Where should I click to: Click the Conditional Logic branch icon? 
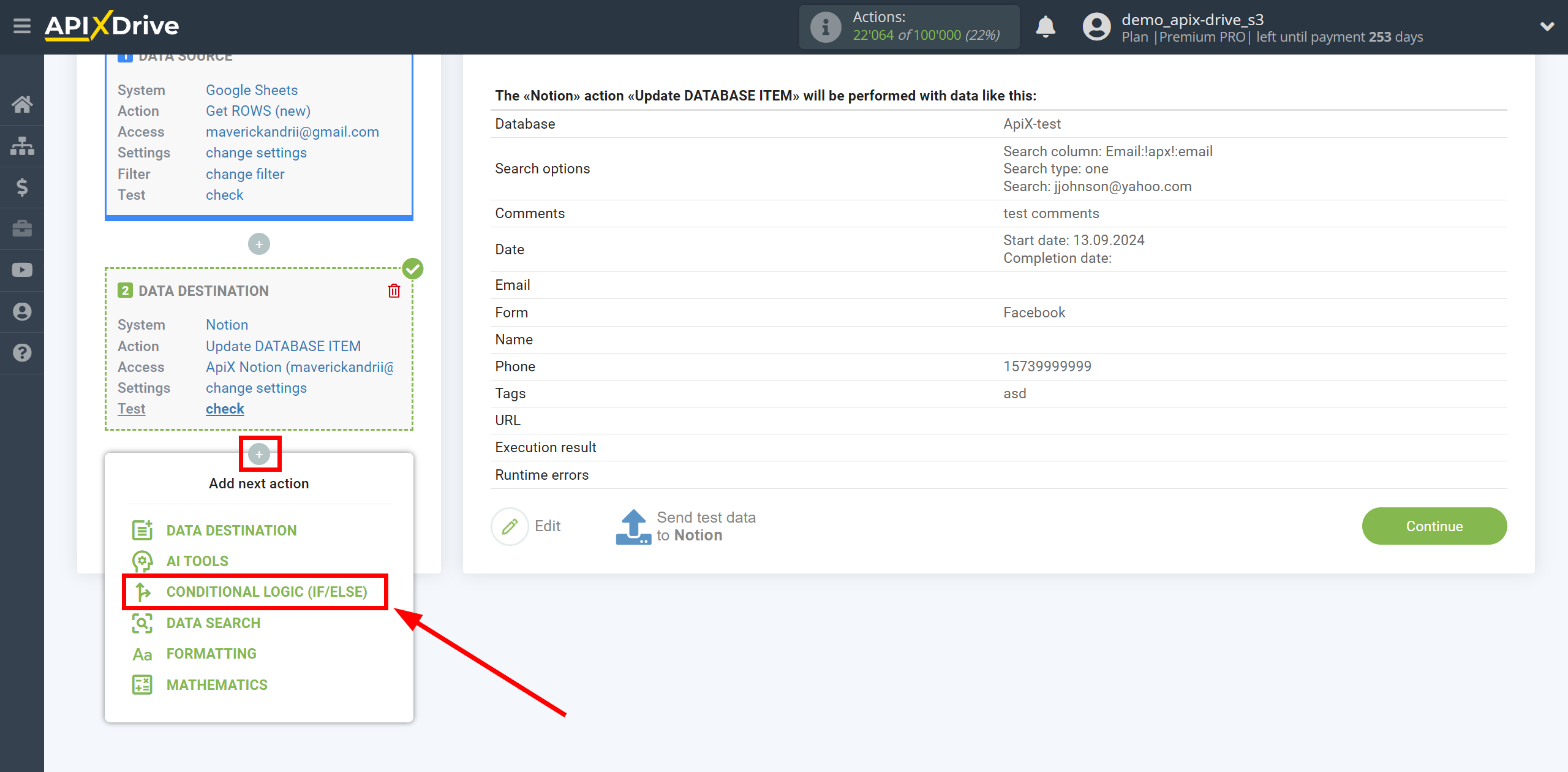pyautogui.click(x=143, y=592)
